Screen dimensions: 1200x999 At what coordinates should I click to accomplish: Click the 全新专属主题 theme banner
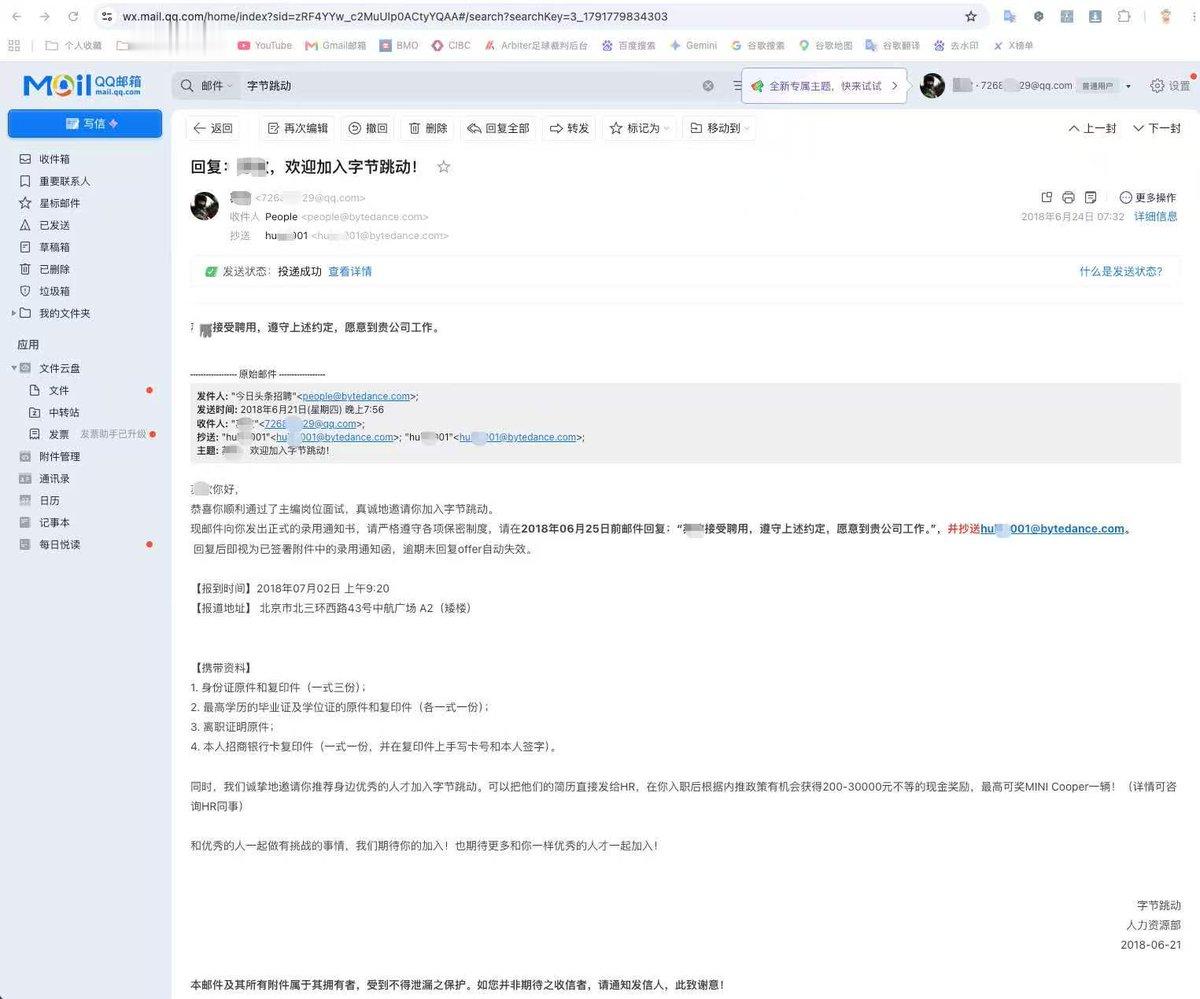(x=826, y=86)
